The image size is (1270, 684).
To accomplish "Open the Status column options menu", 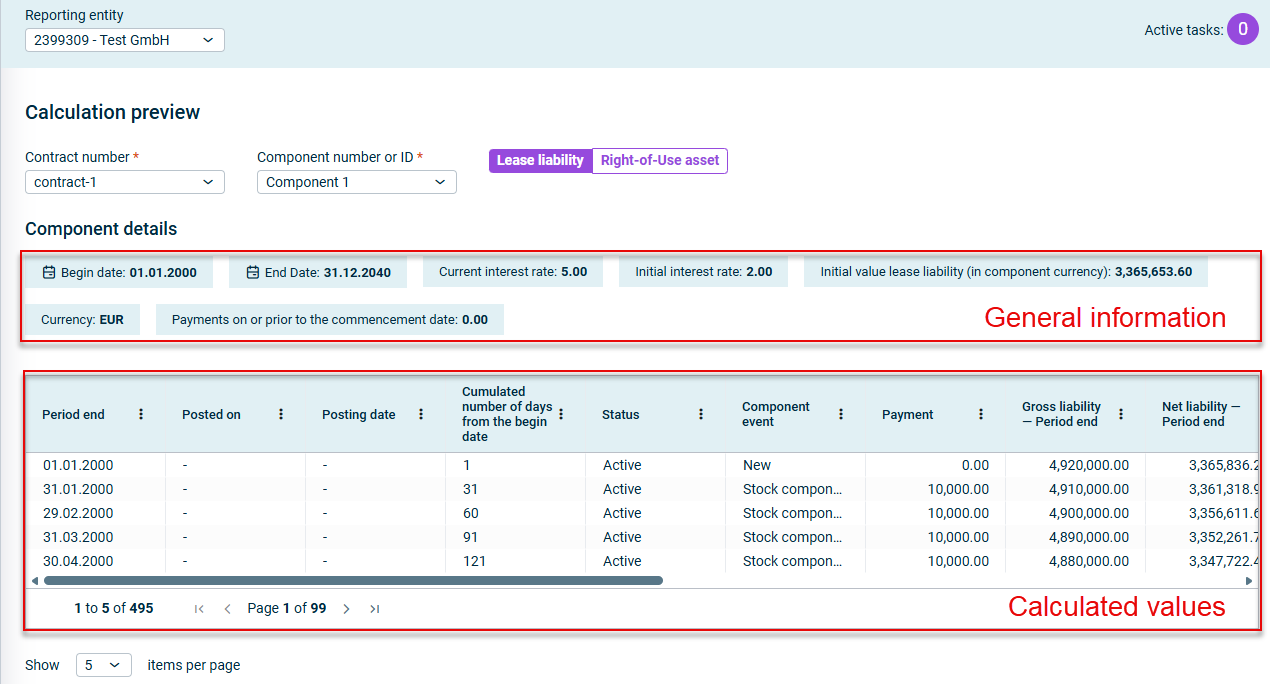I will 701,414.
